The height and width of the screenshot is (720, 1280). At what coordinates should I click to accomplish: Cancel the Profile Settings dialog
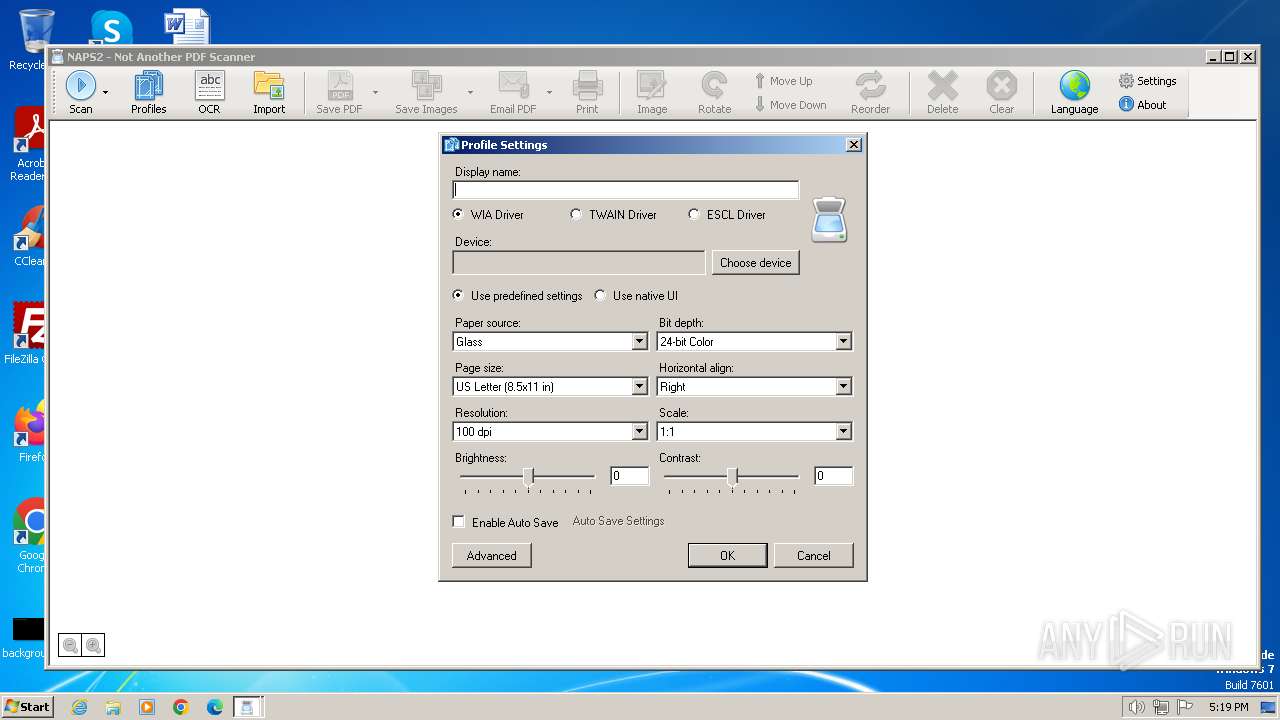814,556
